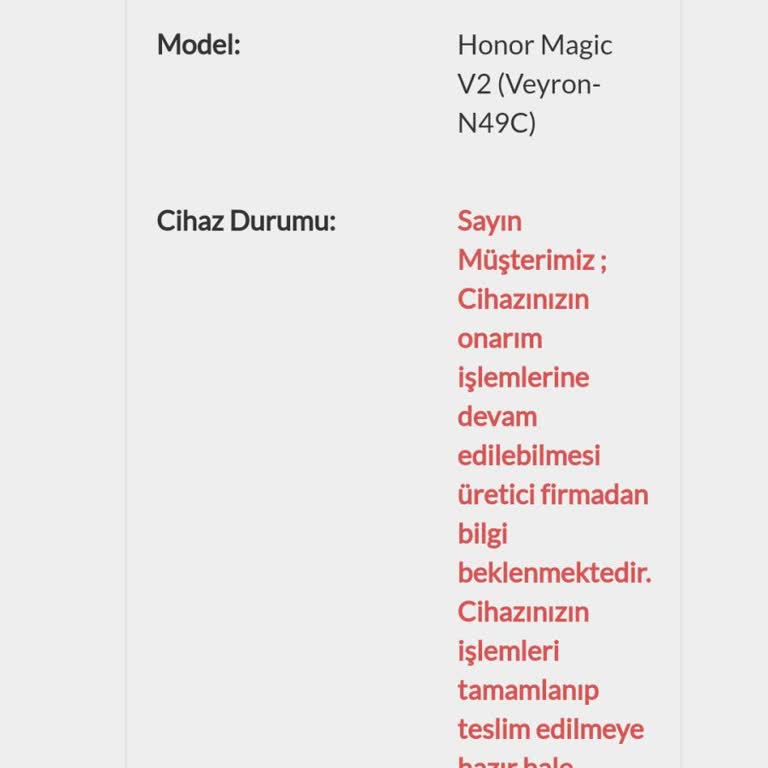Select "Müşterimiz ;" in the red status text

point(532,260)
